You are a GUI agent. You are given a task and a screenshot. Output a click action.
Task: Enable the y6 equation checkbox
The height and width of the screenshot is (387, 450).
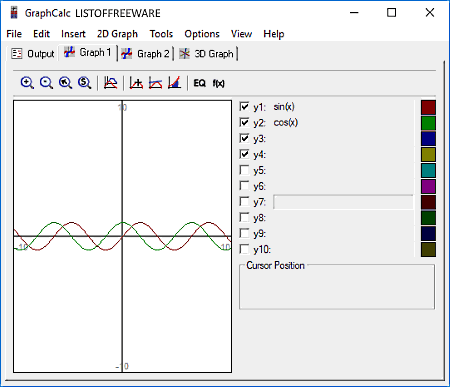click(244, 186)
